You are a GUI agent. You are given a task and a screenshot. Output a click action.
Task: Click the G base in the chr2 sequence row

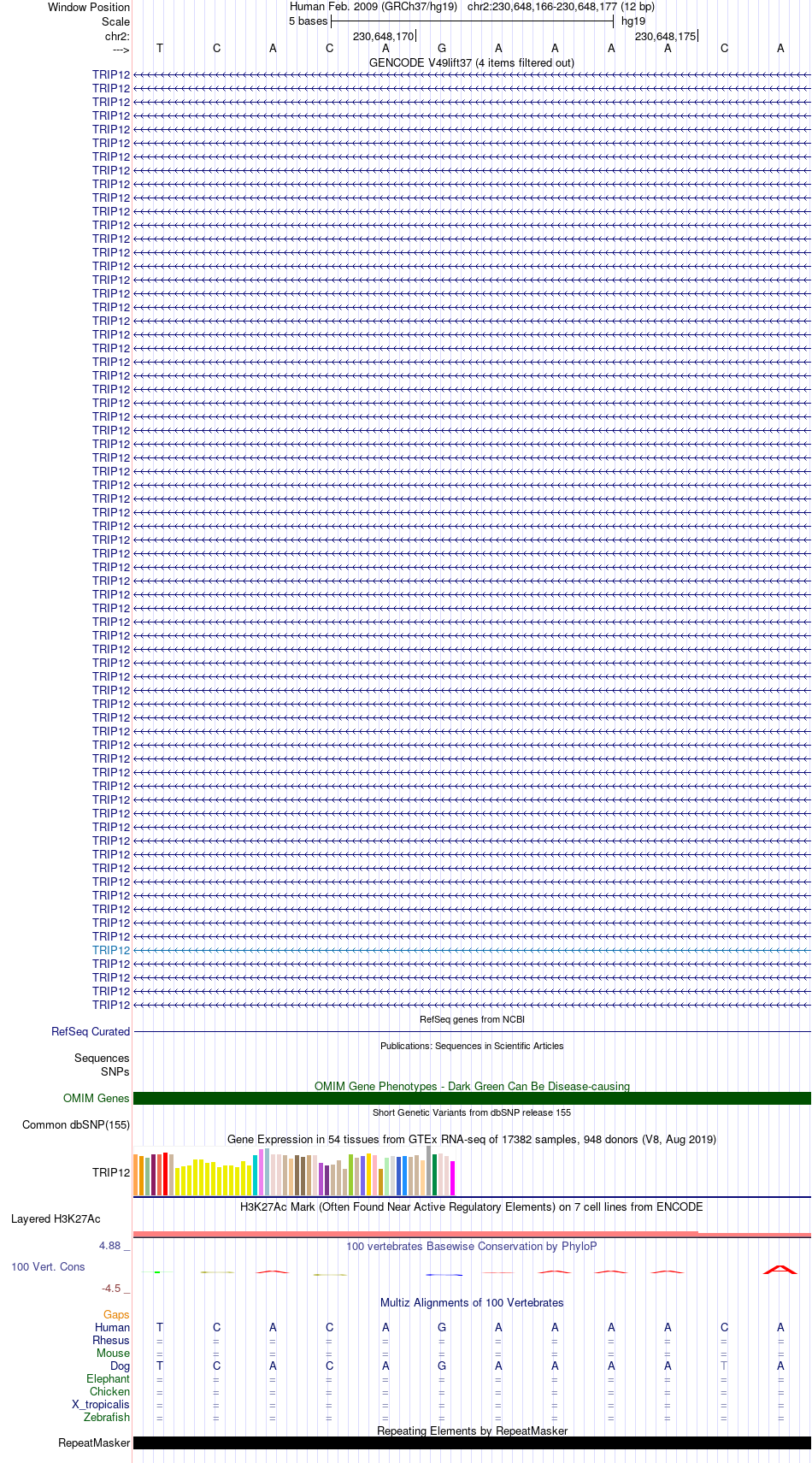(x=442, y=49)
